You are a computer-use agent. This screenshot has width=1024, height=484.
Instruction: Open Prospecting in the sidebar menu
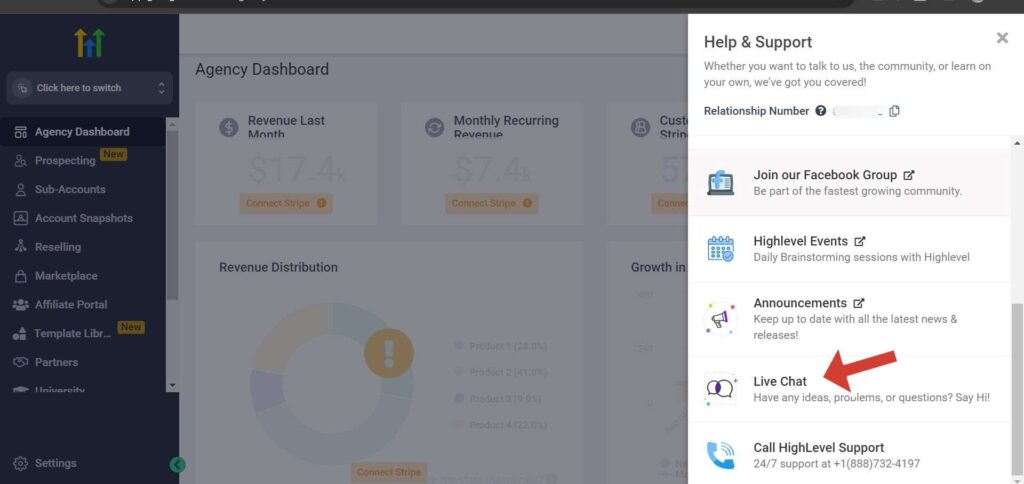65,160
